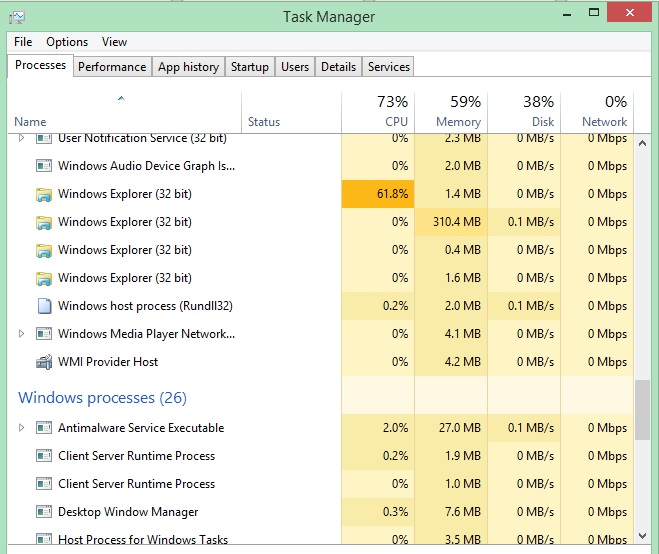Screen dimensions: 659x554
Task: Switch to the Startup tab
Action: pos(250,67)
